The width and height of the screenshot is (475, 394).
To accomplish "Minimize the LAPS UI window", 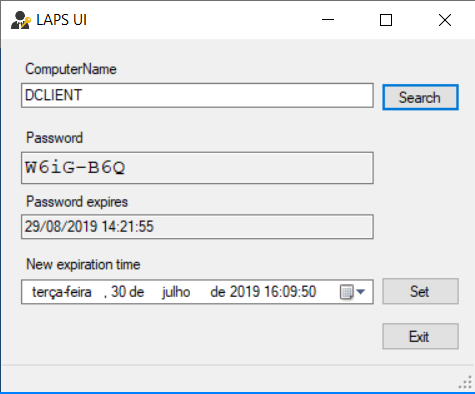I will (x=328, y=20).
